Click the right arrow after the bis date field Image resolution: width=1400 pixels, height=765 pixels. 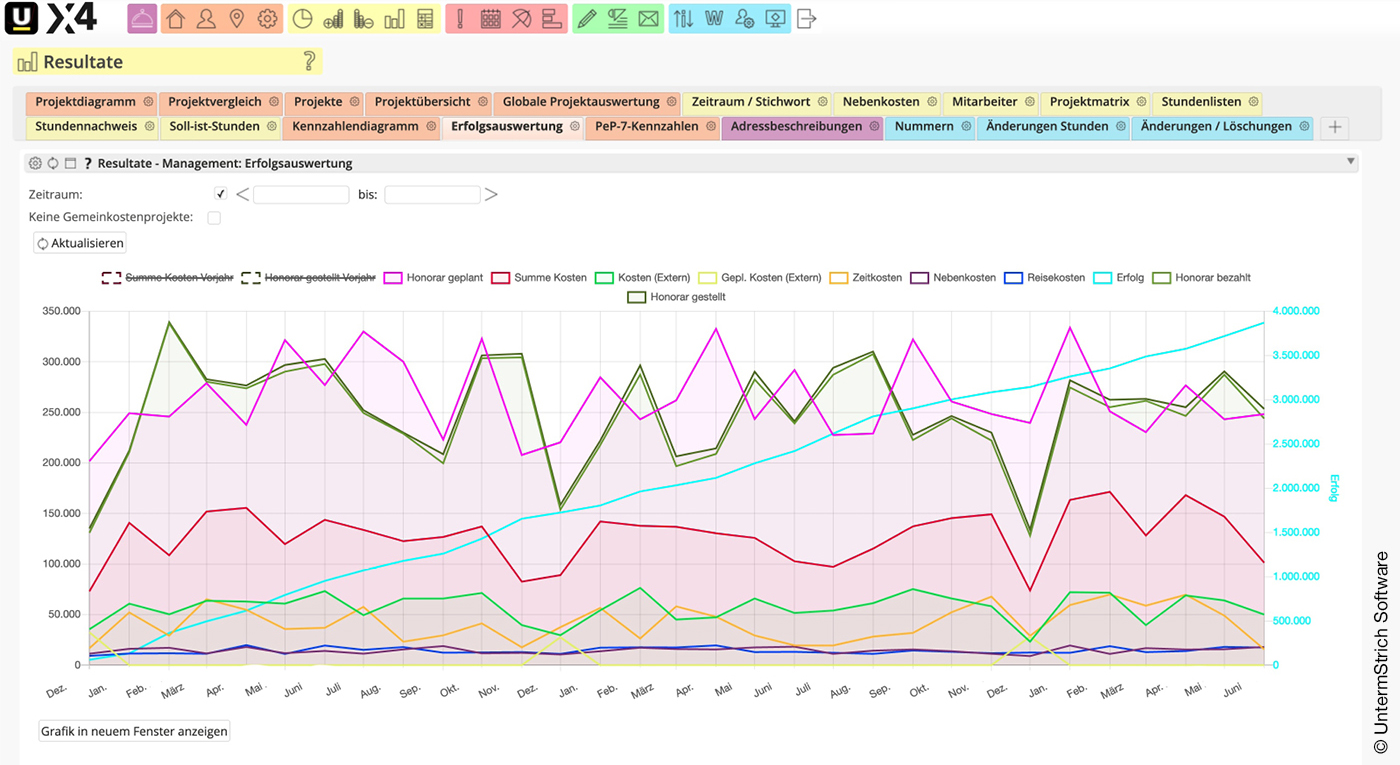[x=491, y=194]
